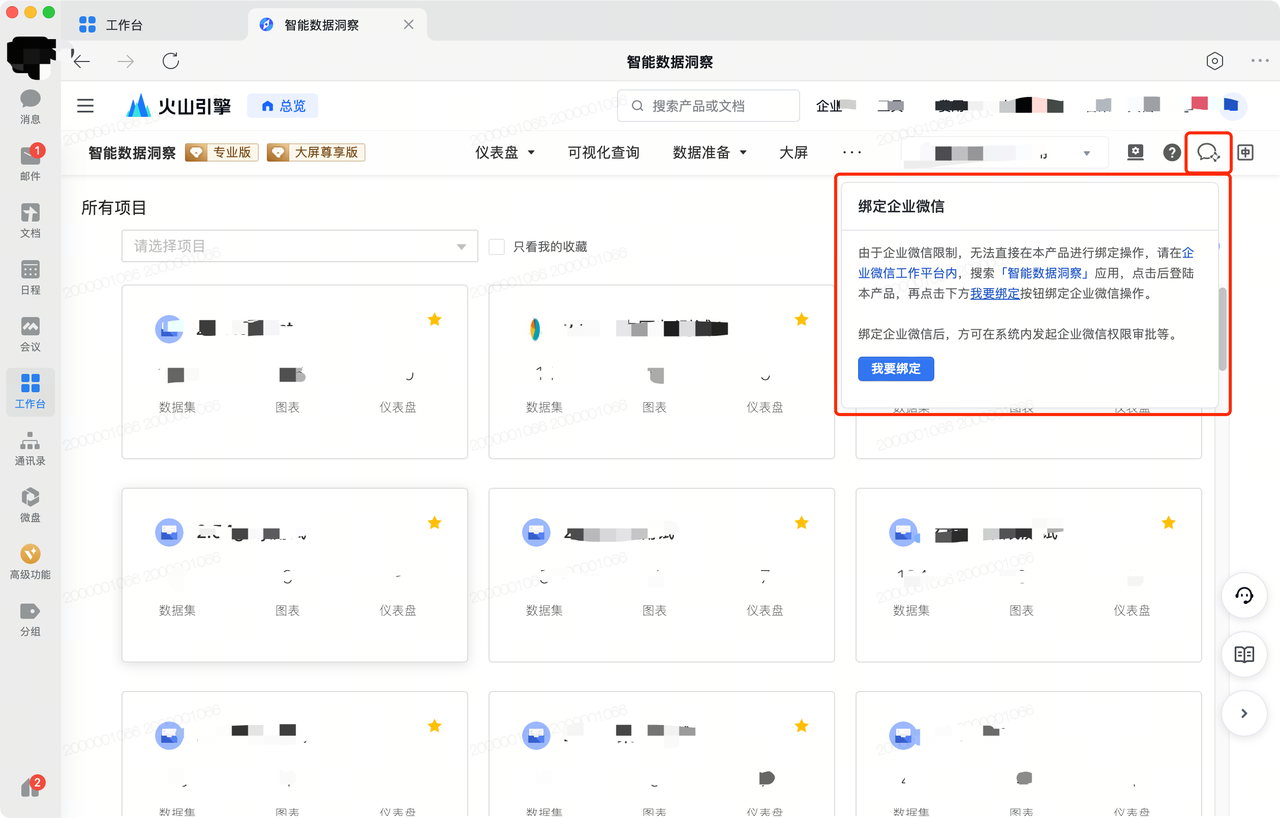Open the 邮件 mail sidebar icon
The width and height of the screenshot is (1280, 818).
30,162
